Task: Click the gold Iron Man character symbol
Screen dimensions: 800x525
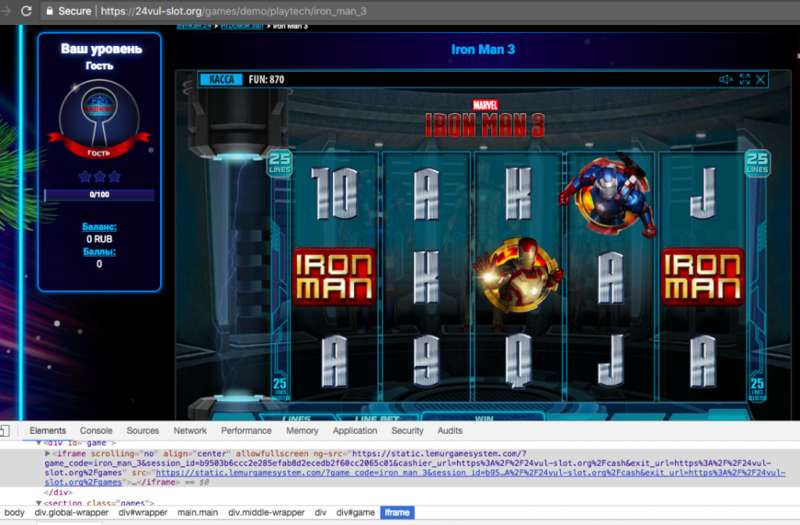Action: point(518,276)
